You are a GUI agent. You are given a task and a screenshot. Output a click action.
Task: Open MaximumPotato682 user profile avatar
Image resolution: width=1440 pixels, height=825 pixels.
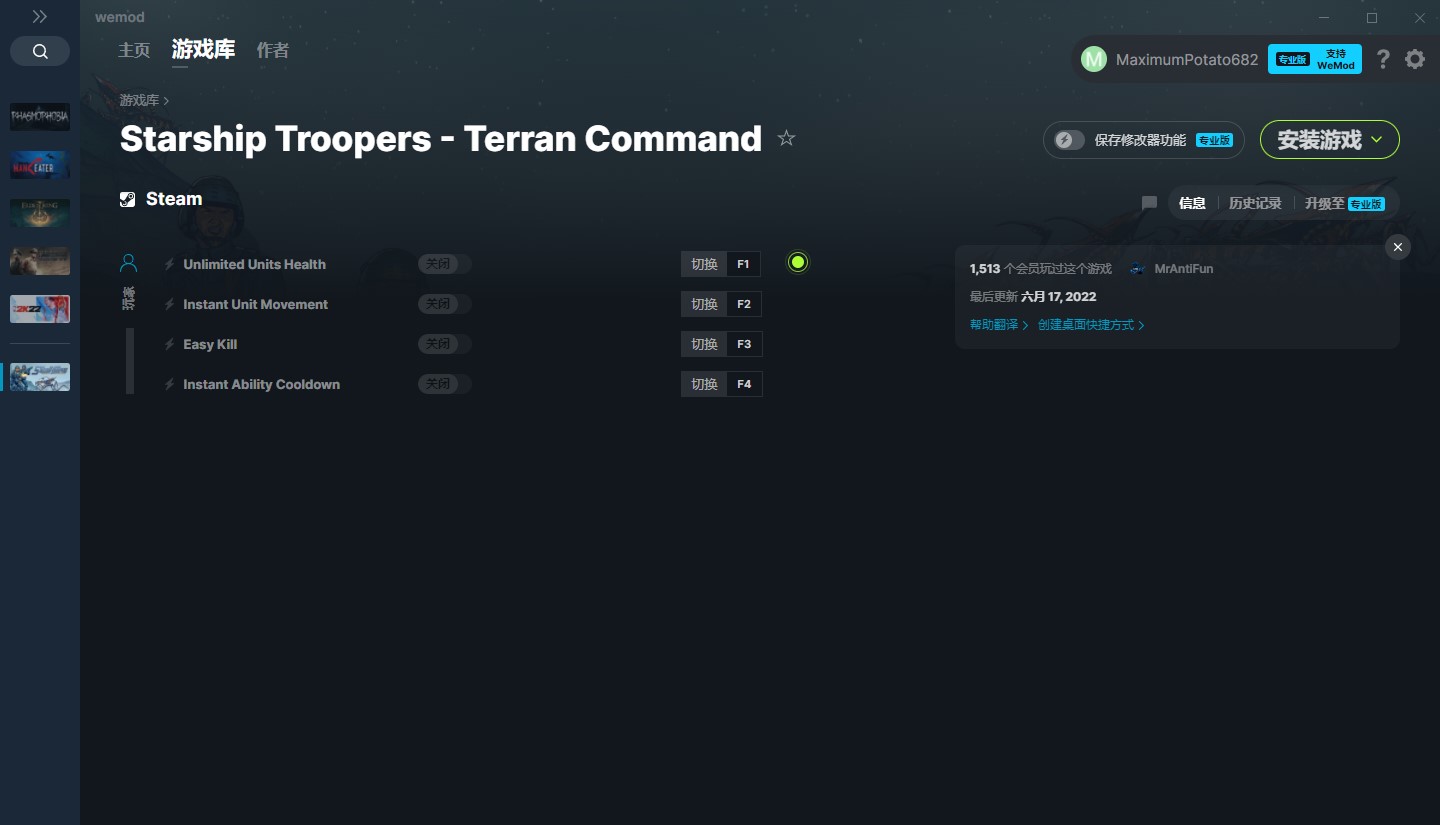(x=1094, y=59)
